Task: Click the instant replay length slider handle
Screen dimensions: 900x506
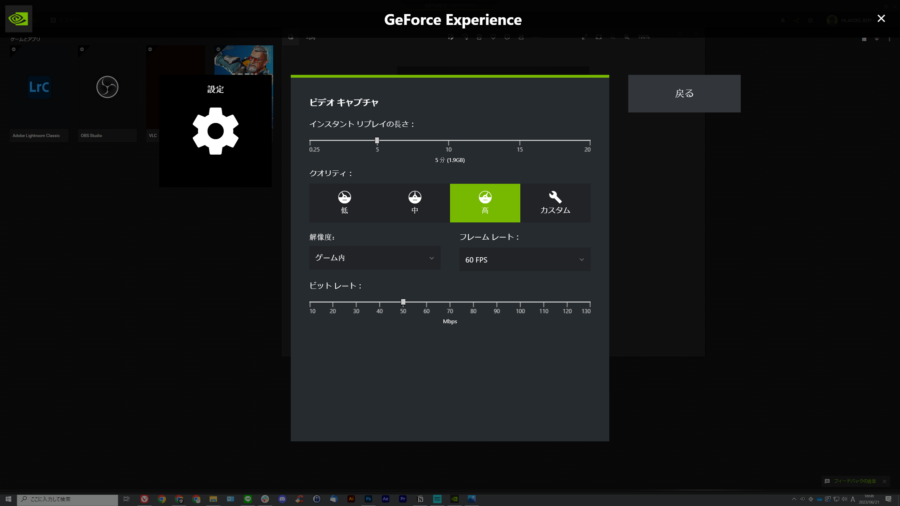Action: click(x=377, y=141)
